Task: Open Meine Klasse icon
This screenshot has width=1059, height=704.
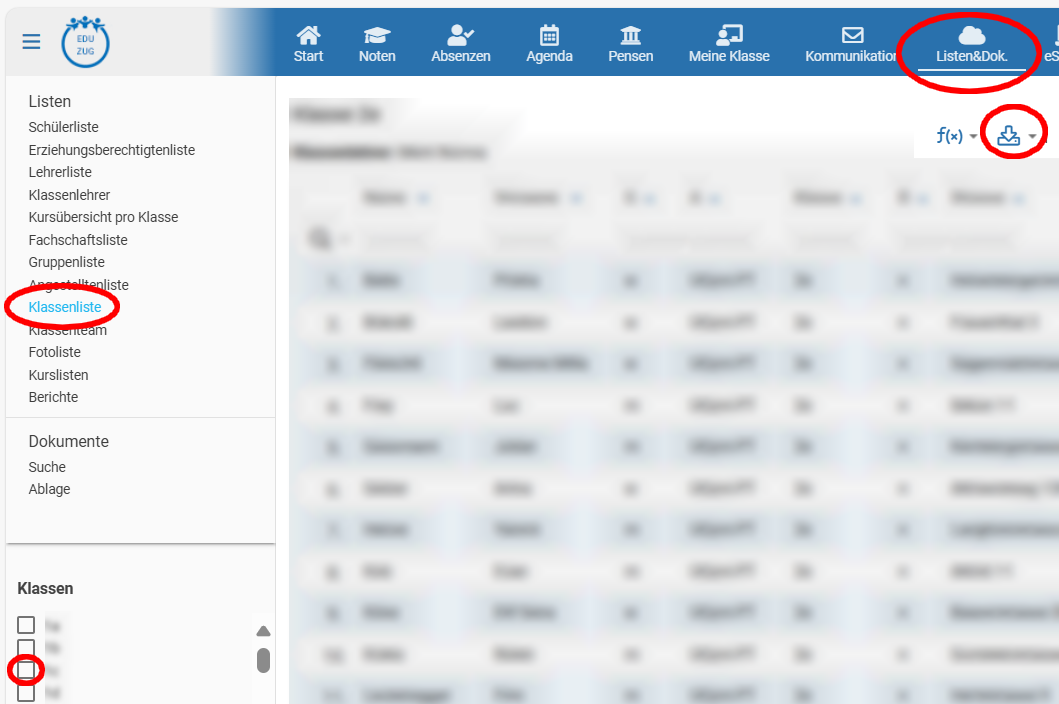Action: click(729, 36)
